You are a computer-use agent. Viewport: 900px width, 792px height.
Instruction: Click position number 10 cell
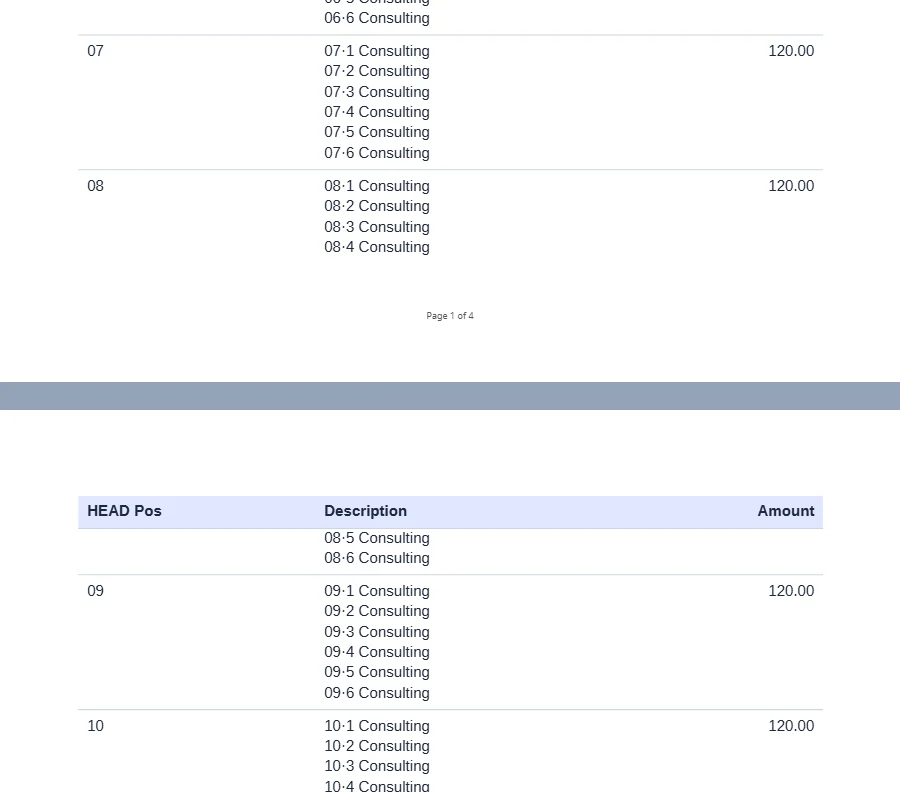pos(95,726)
